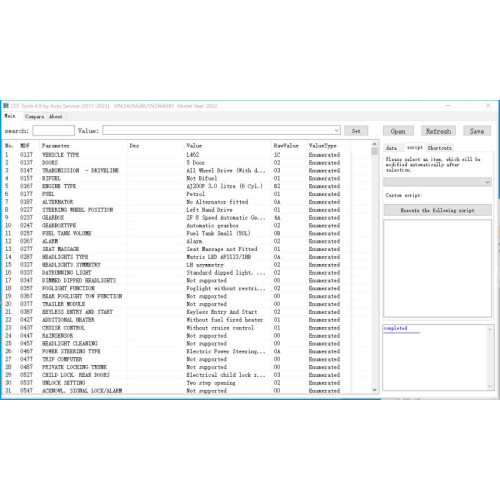Select ACKNOWL. SIGNAL LOCK/ALARM row
Viewport: 500px width, 500px height.
187,391
